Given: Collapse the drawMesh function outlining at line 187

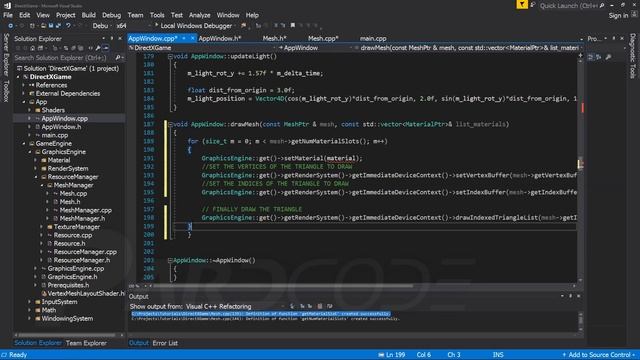Looking at the screenshot, I should click(170, 124).
